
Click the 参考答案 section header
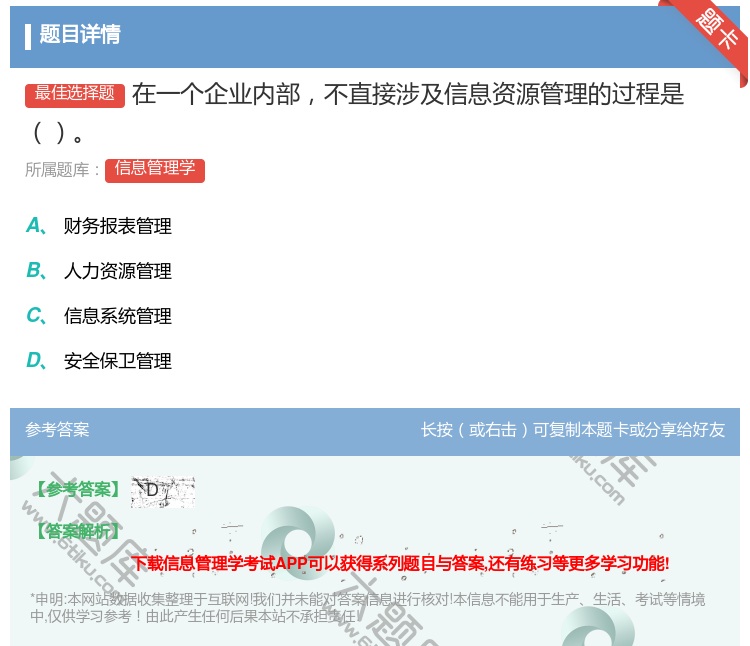coord(57,429)
